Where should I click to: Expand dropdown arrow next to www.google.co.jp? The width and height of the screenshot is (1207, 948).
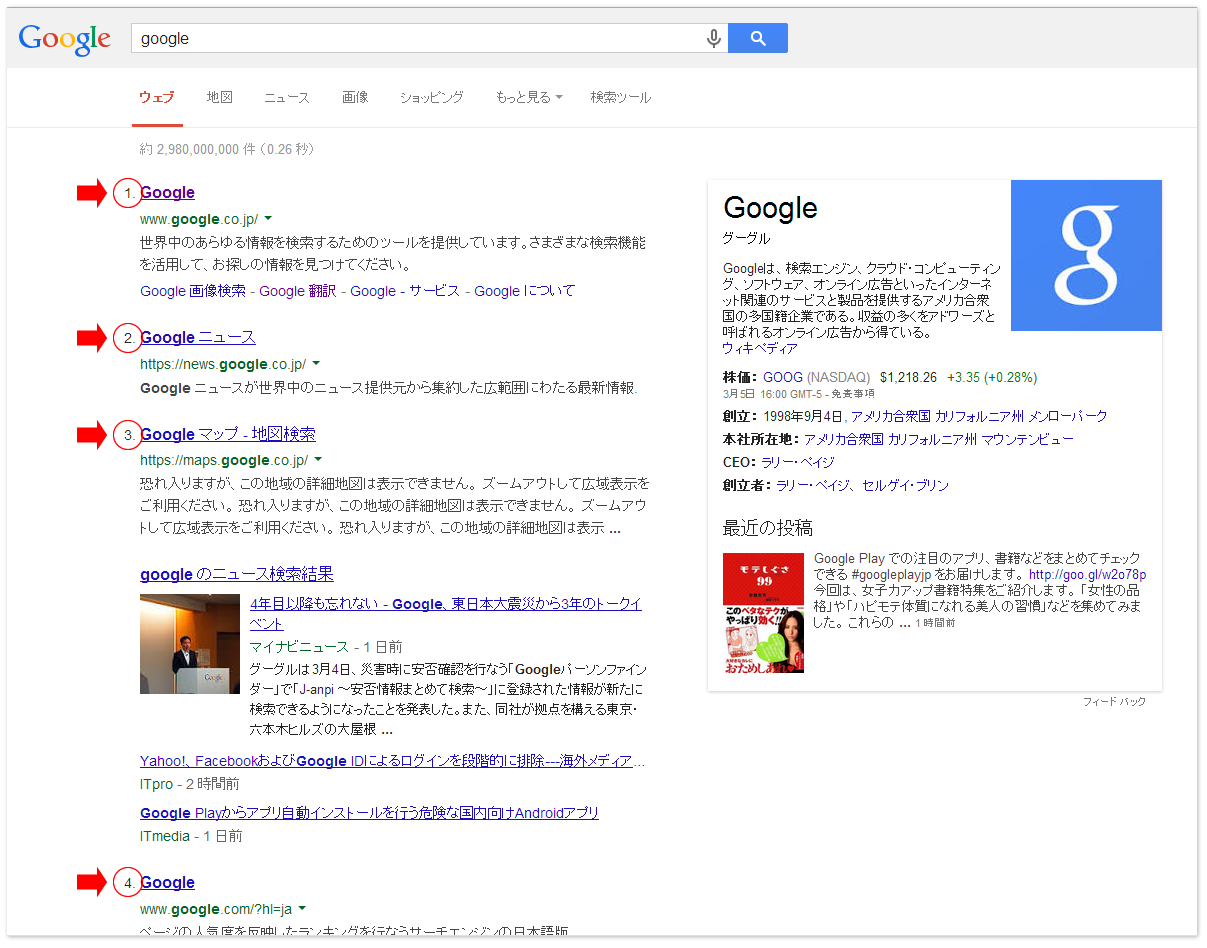268,218
